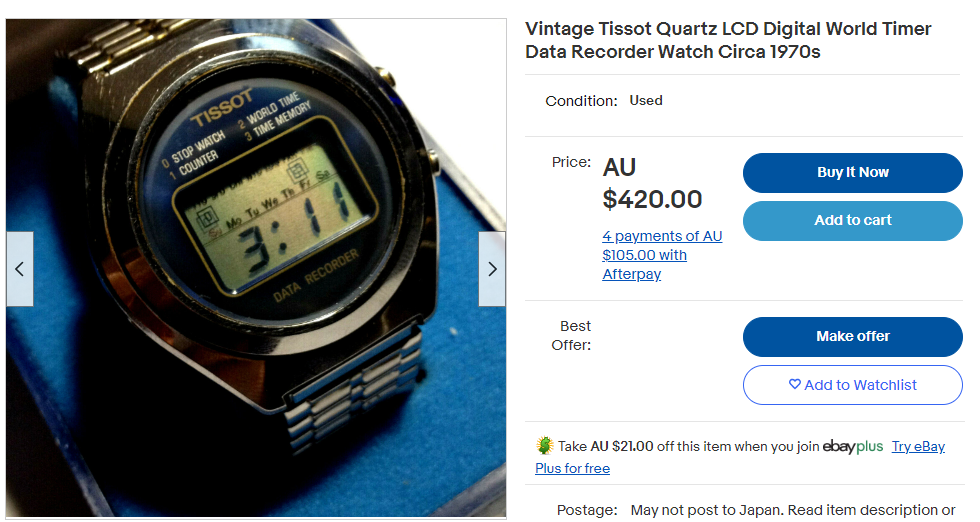Click the Buy It Now button
This screenshot has height=522, width=980.
(852, 173)
